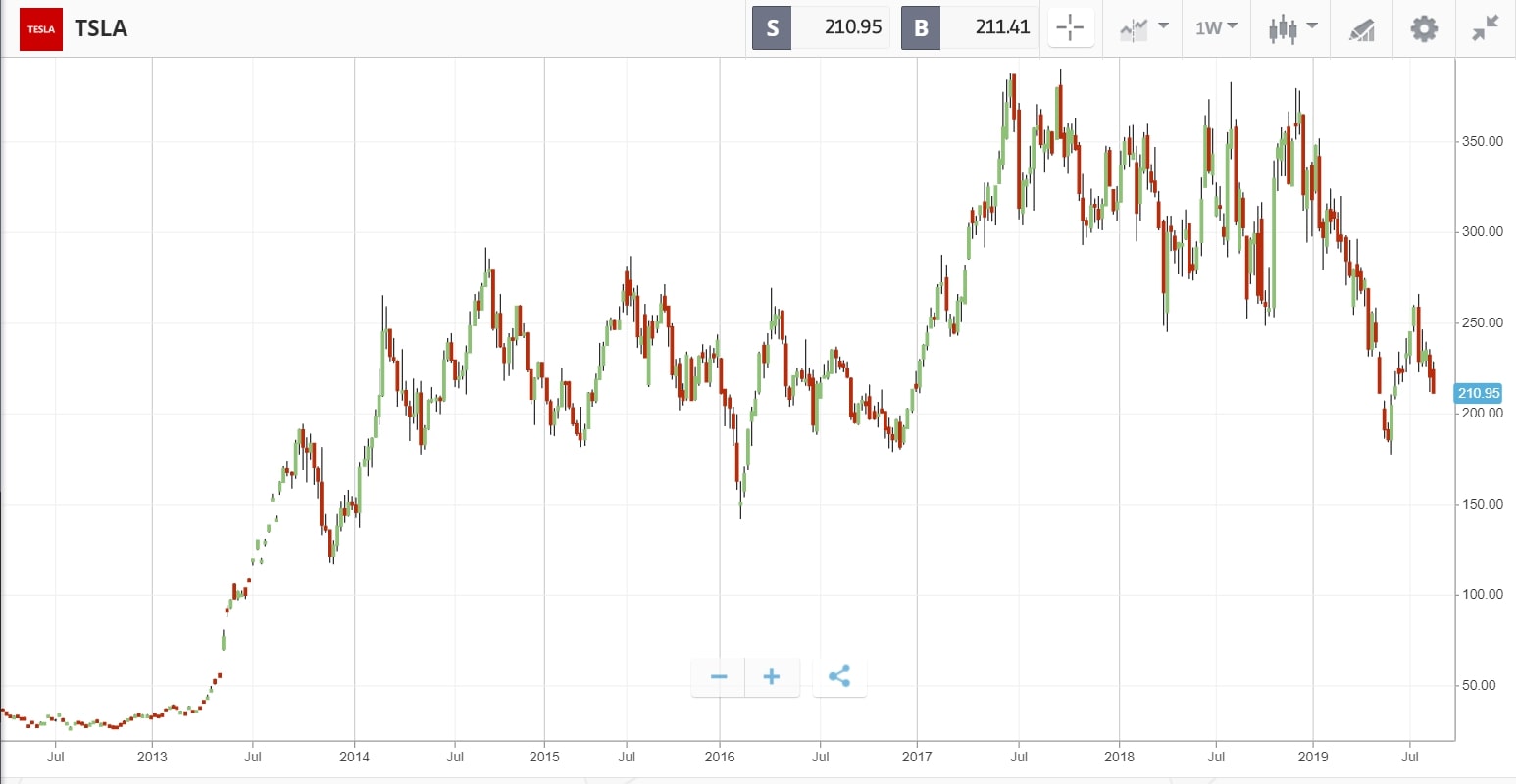Share the chart via share icon
The width and height of the screenshot is (1516, 784).
(839, 677)
